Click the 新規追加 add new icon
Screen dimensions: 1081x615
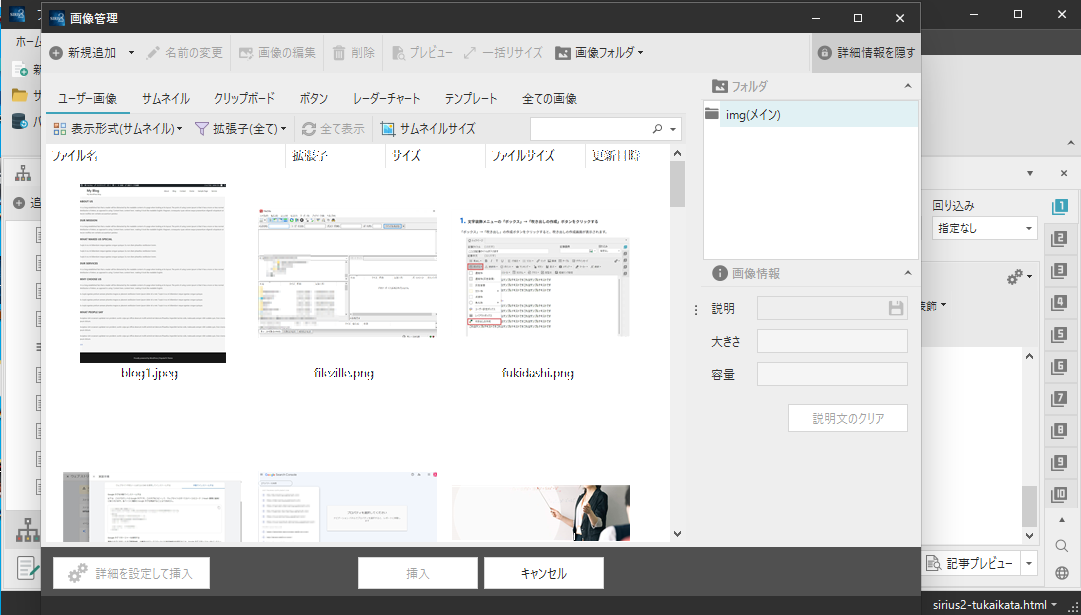[x=56, y=53]
